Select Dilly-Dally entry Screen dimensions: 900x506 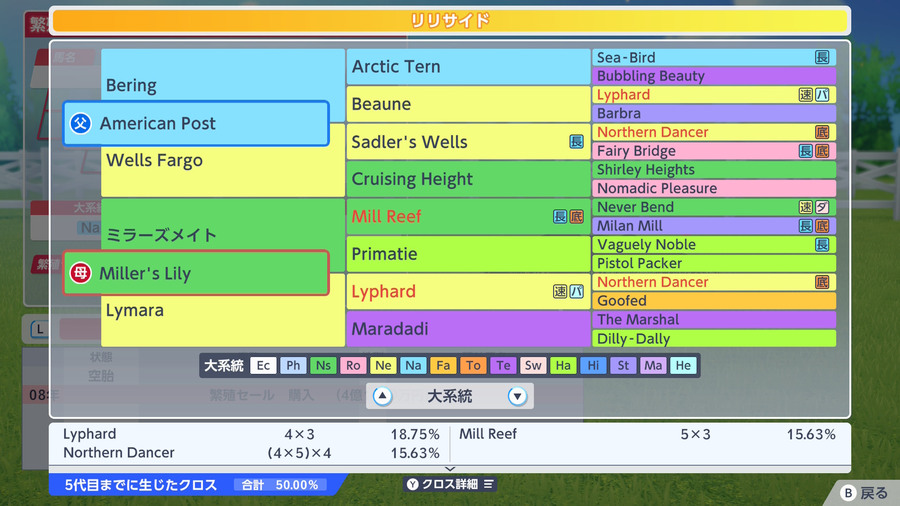[714, 338]
